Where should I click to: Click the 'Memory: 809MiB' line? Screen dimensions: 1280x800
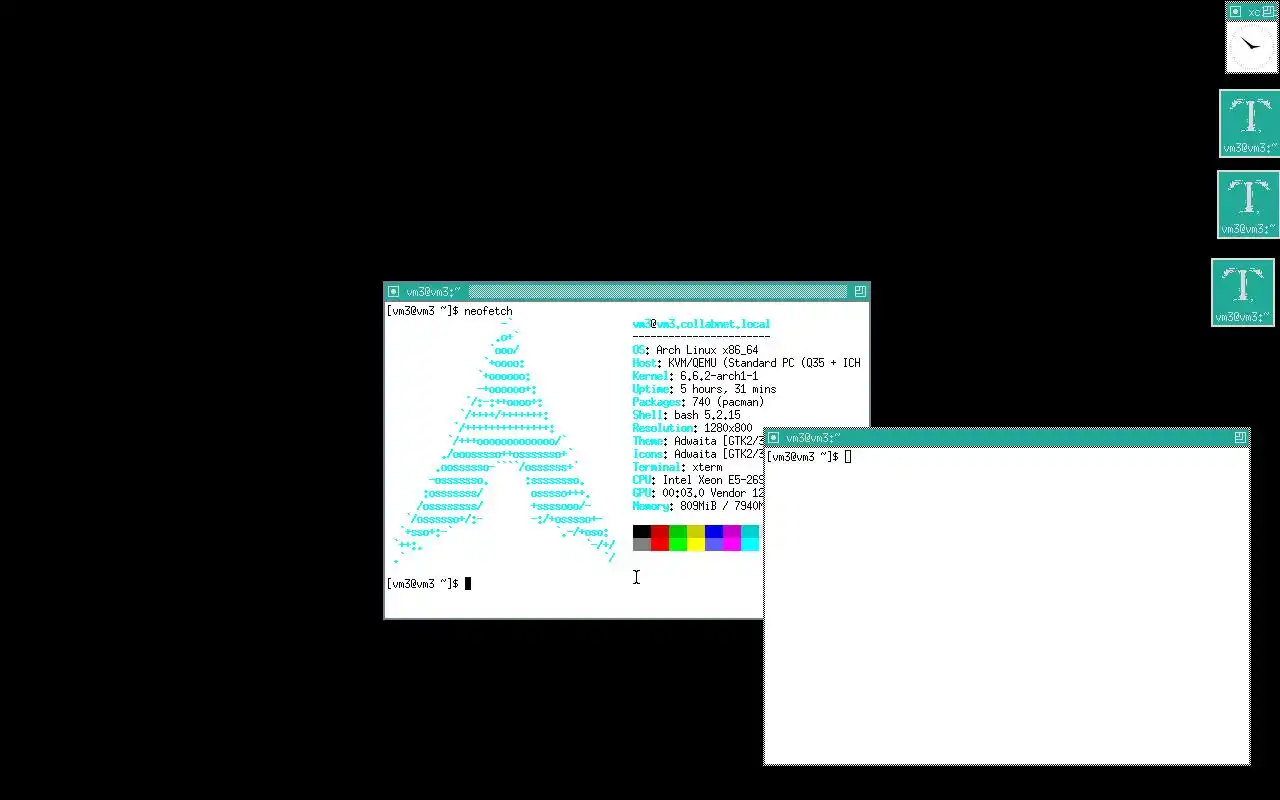click(698, 506)
